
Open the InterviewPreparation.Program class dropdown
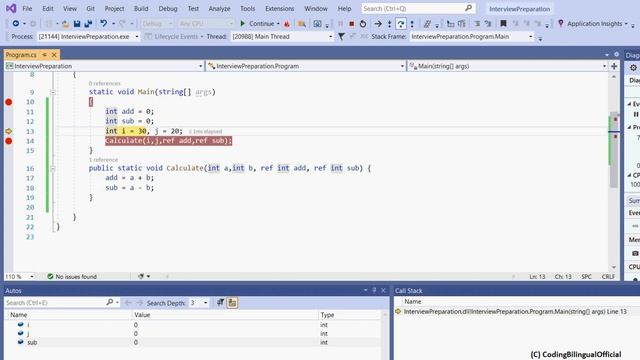[305, 66]
